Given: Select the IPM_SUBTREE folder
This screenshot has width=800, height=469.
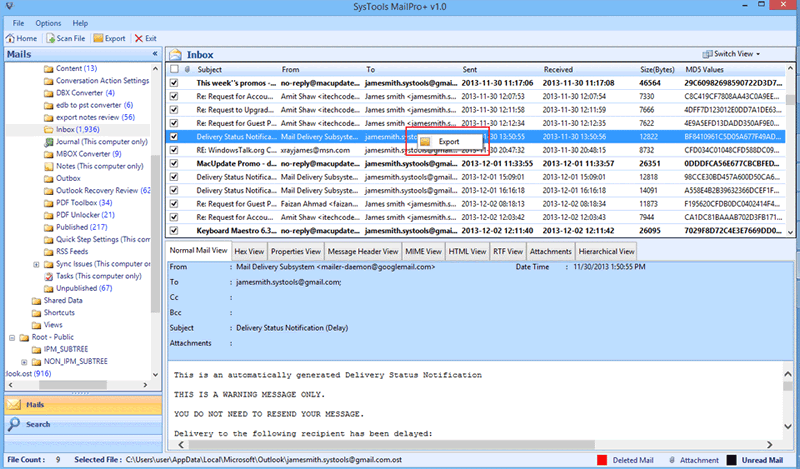Looking at the screenshot, I should pos(66,349).
